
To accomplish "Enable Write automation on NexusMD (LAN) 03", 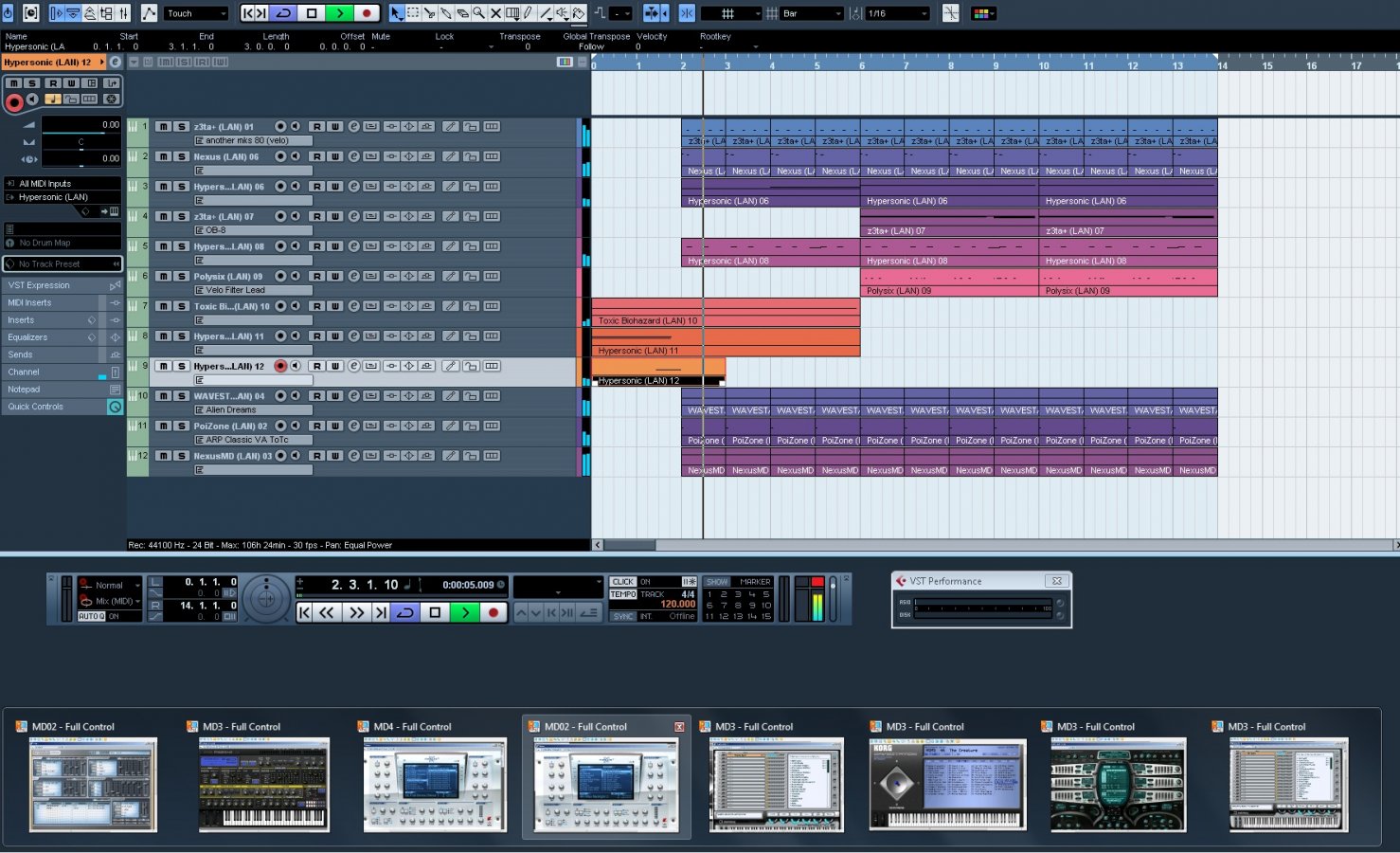I will coord(335,456).
